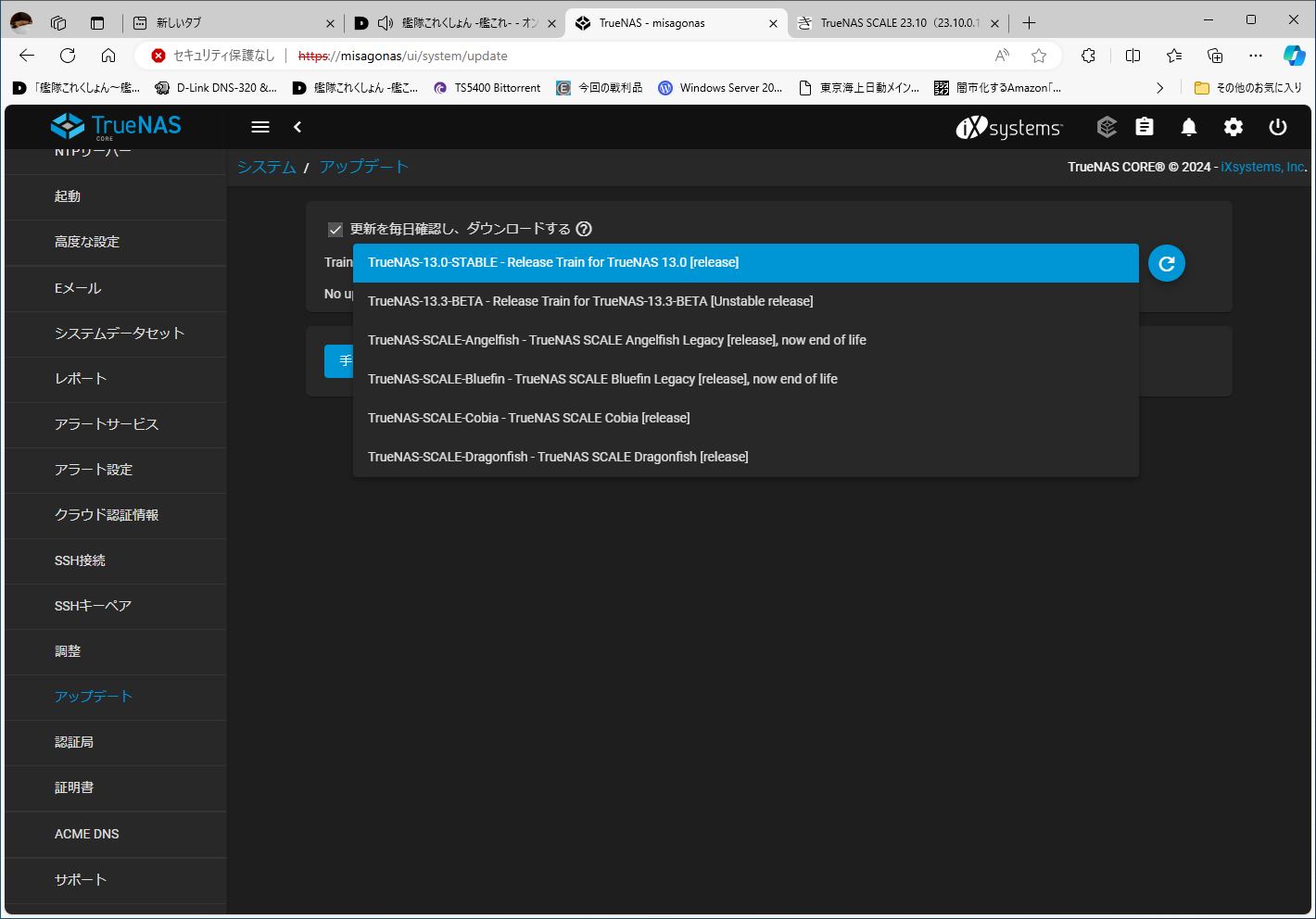
Task: Collapse sidebar with the left chevron
Action: coord(297,127)
